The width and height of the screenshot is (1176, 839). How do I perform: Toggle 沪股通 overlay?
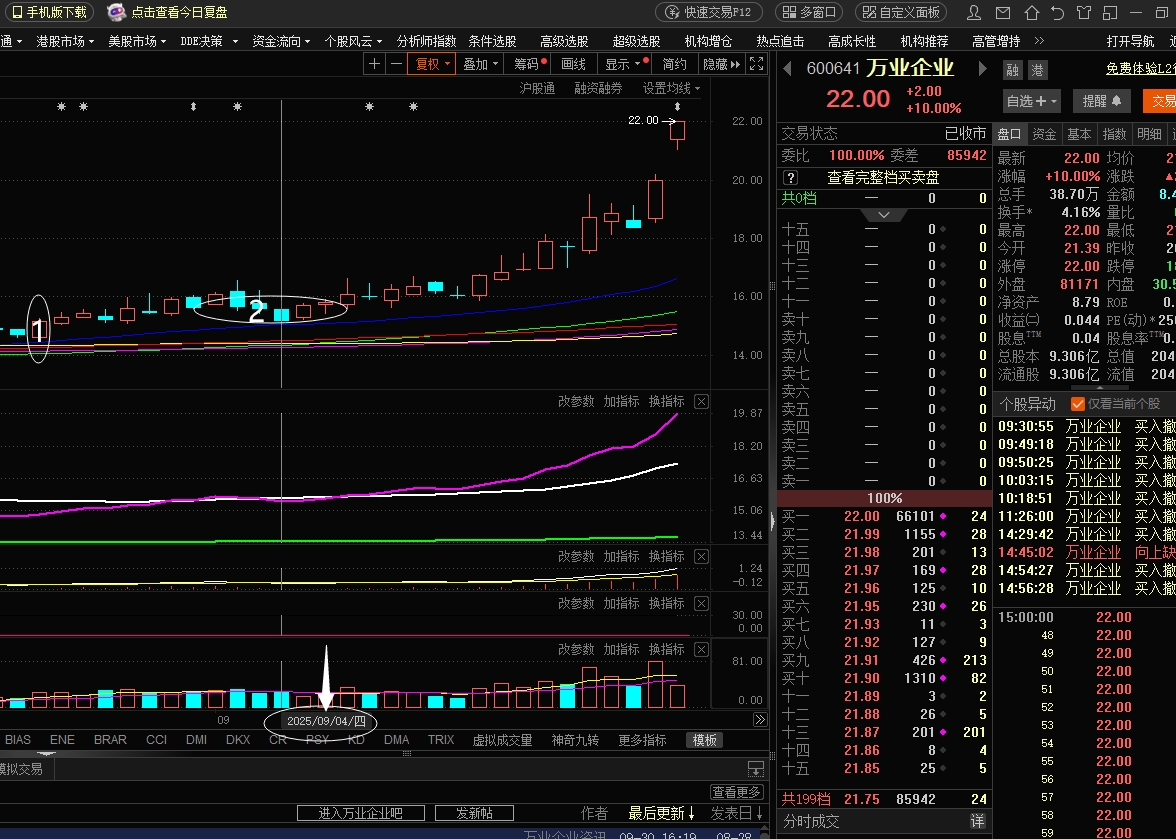(537, 88)
